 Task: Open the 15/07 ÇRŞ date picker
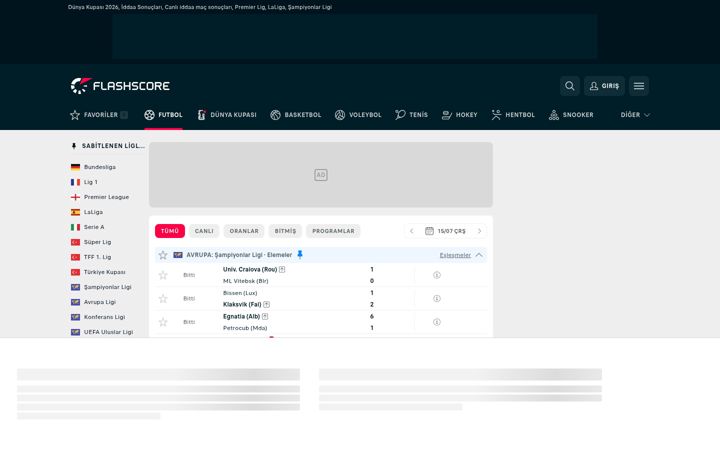(445, 231)
